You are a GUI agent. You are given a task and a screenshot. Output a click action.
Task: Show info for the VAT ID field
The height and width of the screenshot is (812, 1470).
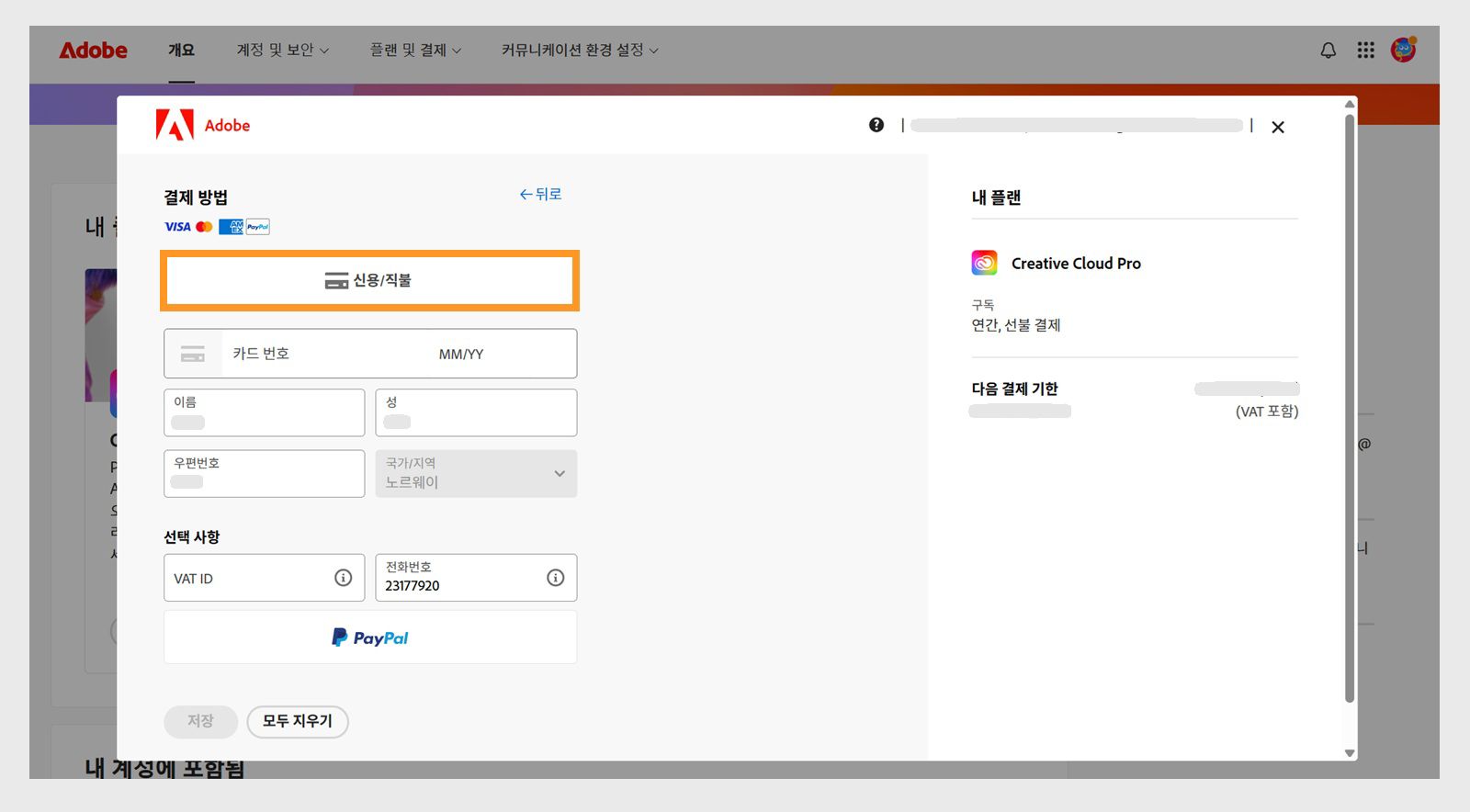tap(343, 578)
